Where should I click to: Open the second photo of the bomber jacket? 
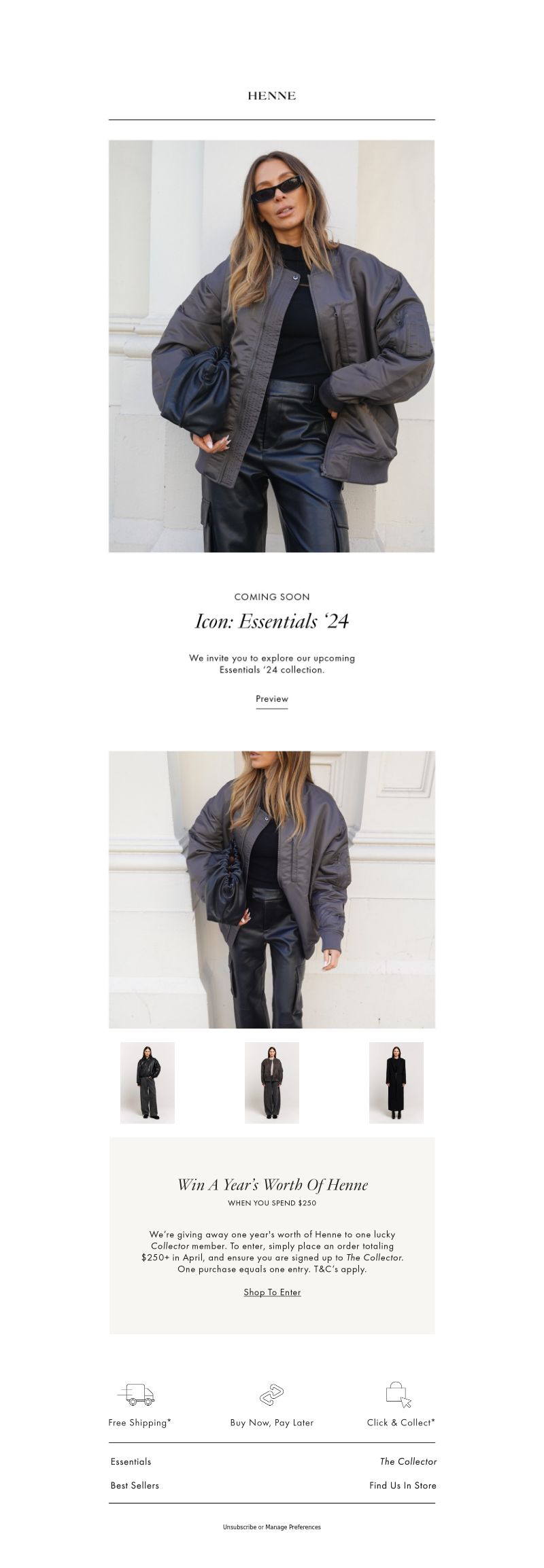click(272, 889)
